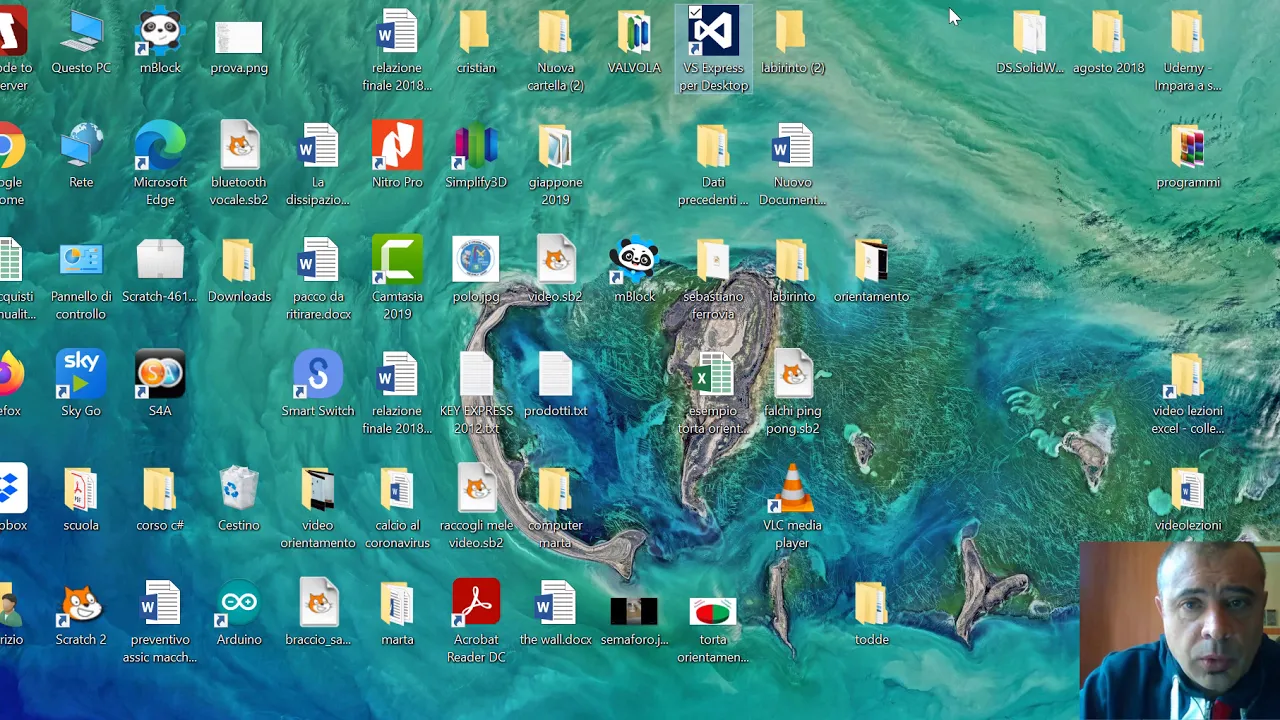Select the Questo PC desktop icon

tap(81, 42)
